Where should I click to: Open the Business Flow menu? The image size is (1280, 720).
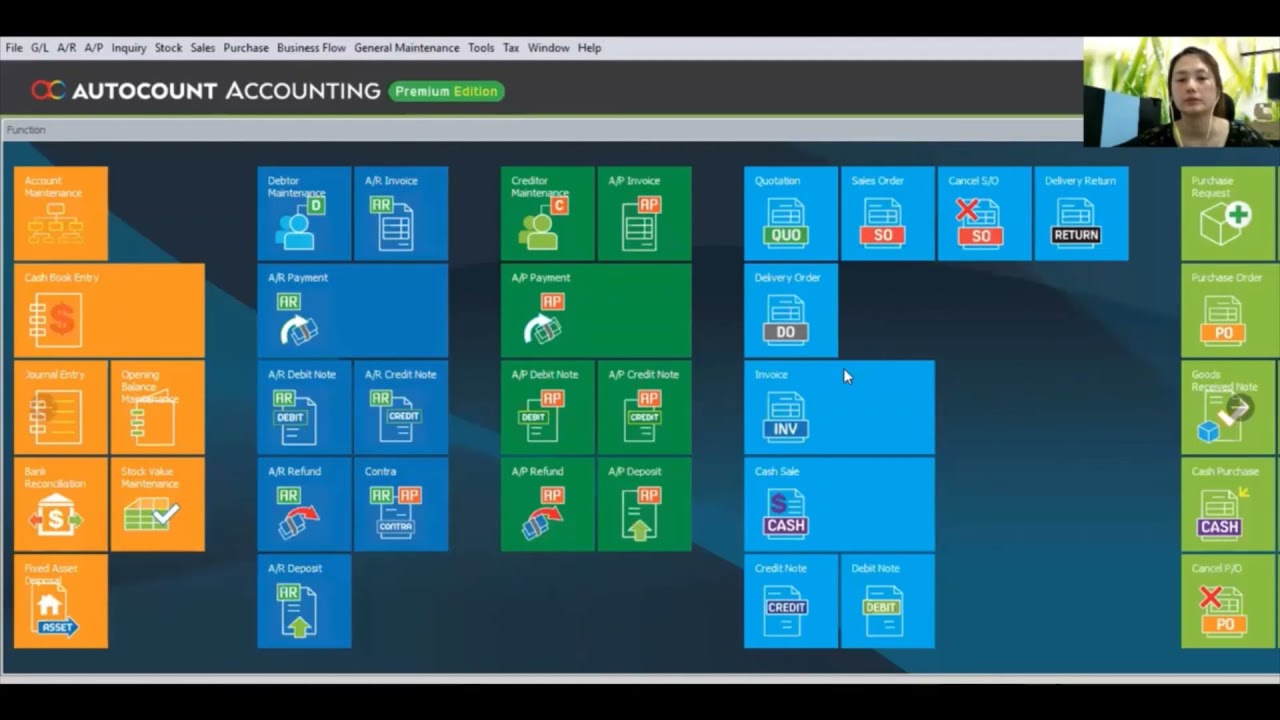point(312,48)
